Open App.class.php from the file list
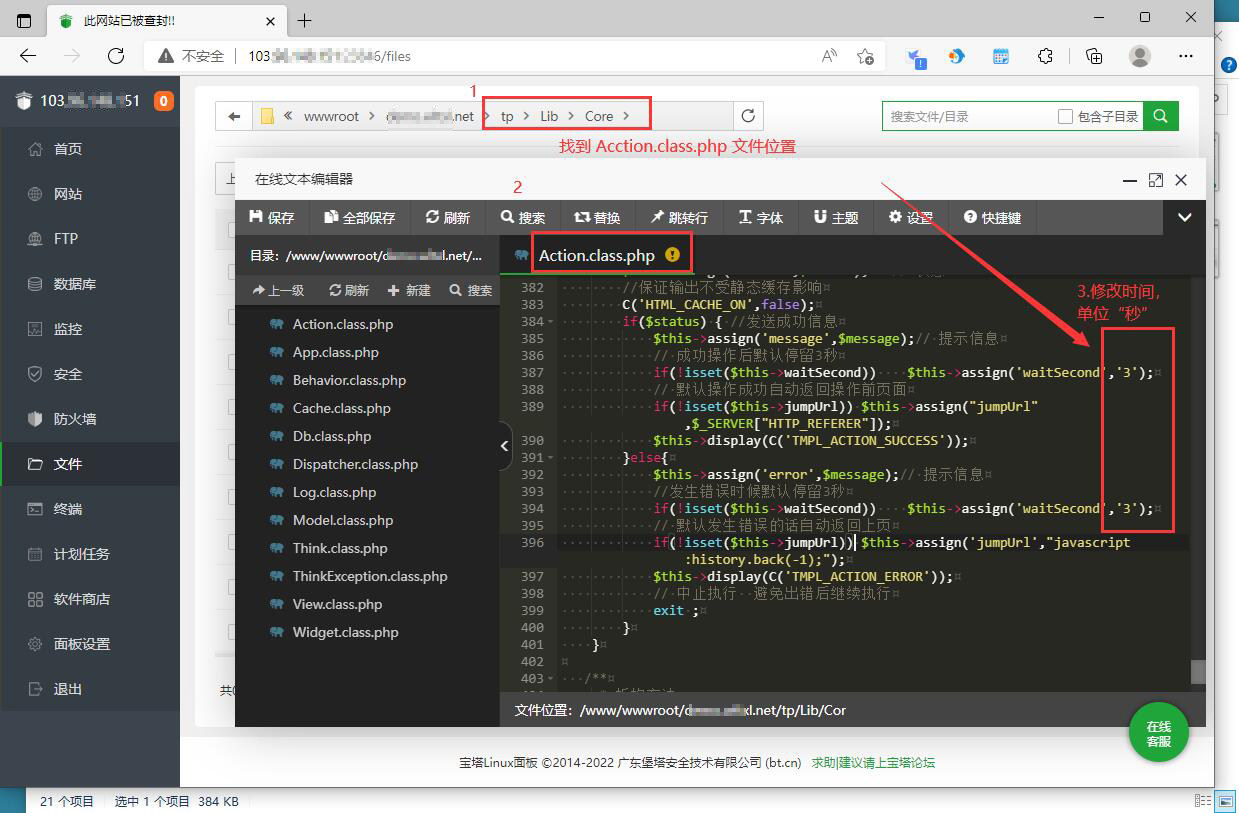This screenshot has height=813, width=1239. click(x=335, y=352)
